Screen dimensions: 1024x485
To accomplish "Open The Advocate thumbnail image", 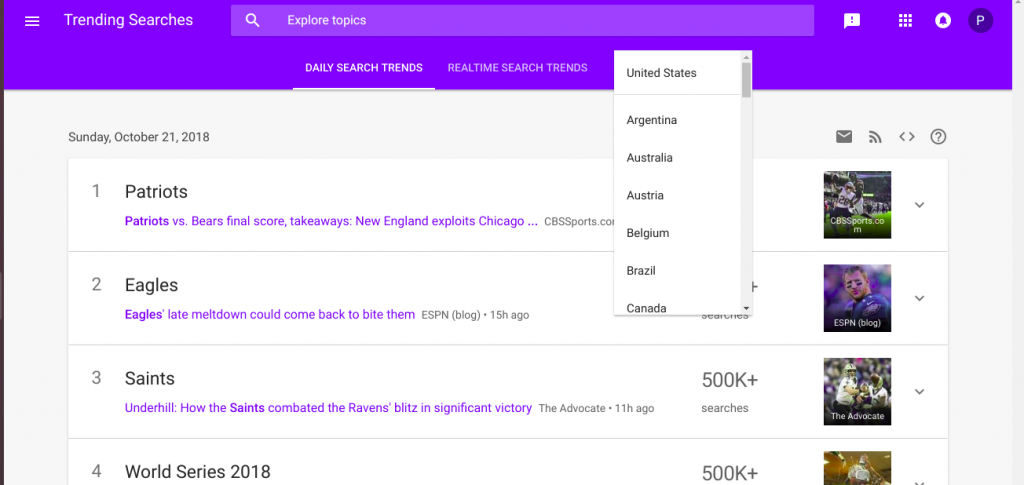I will [x=857, y=392].
